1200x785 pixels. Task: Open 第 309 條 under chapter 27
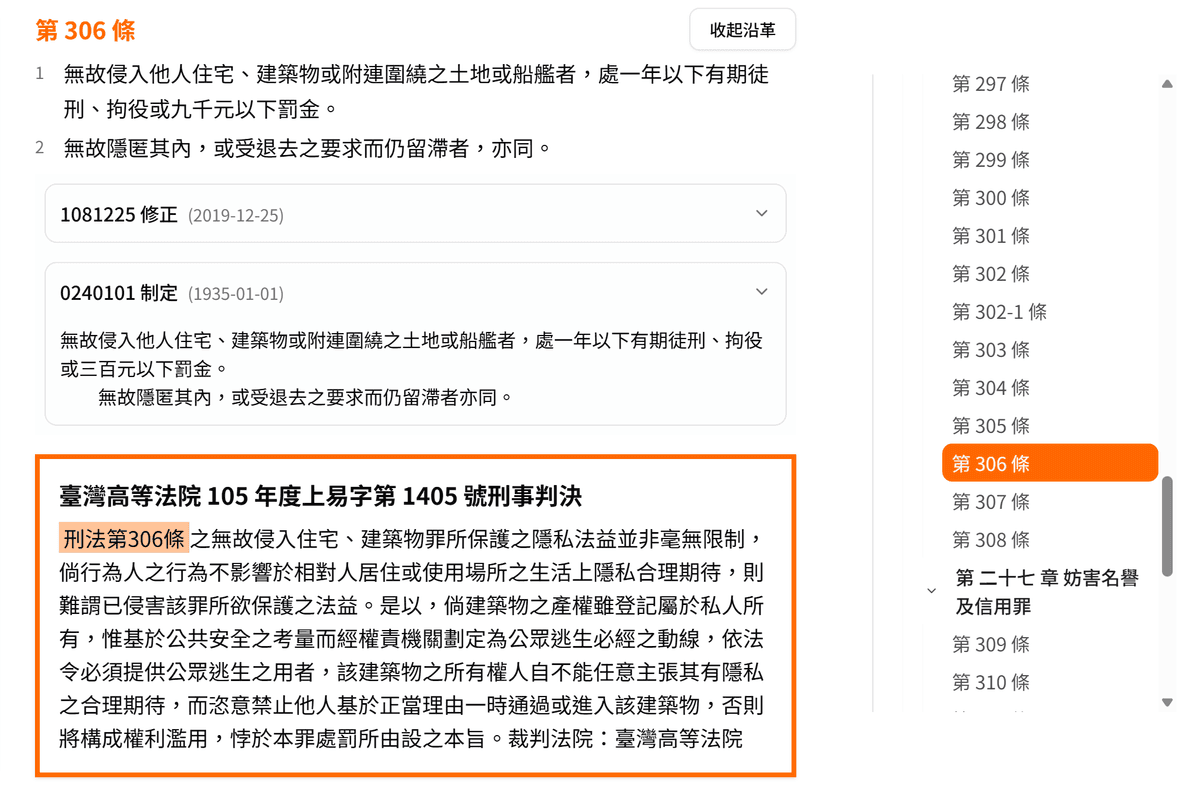990,644
